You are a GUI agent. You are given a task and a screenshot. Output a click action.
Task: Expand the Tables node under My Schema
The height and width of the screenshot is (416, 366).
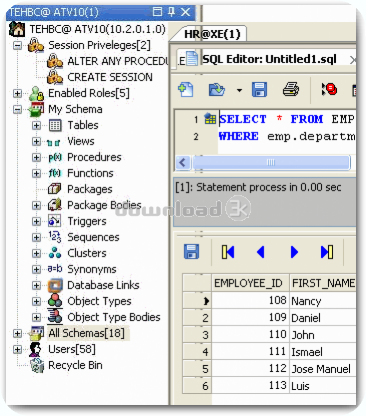point(36,125)
